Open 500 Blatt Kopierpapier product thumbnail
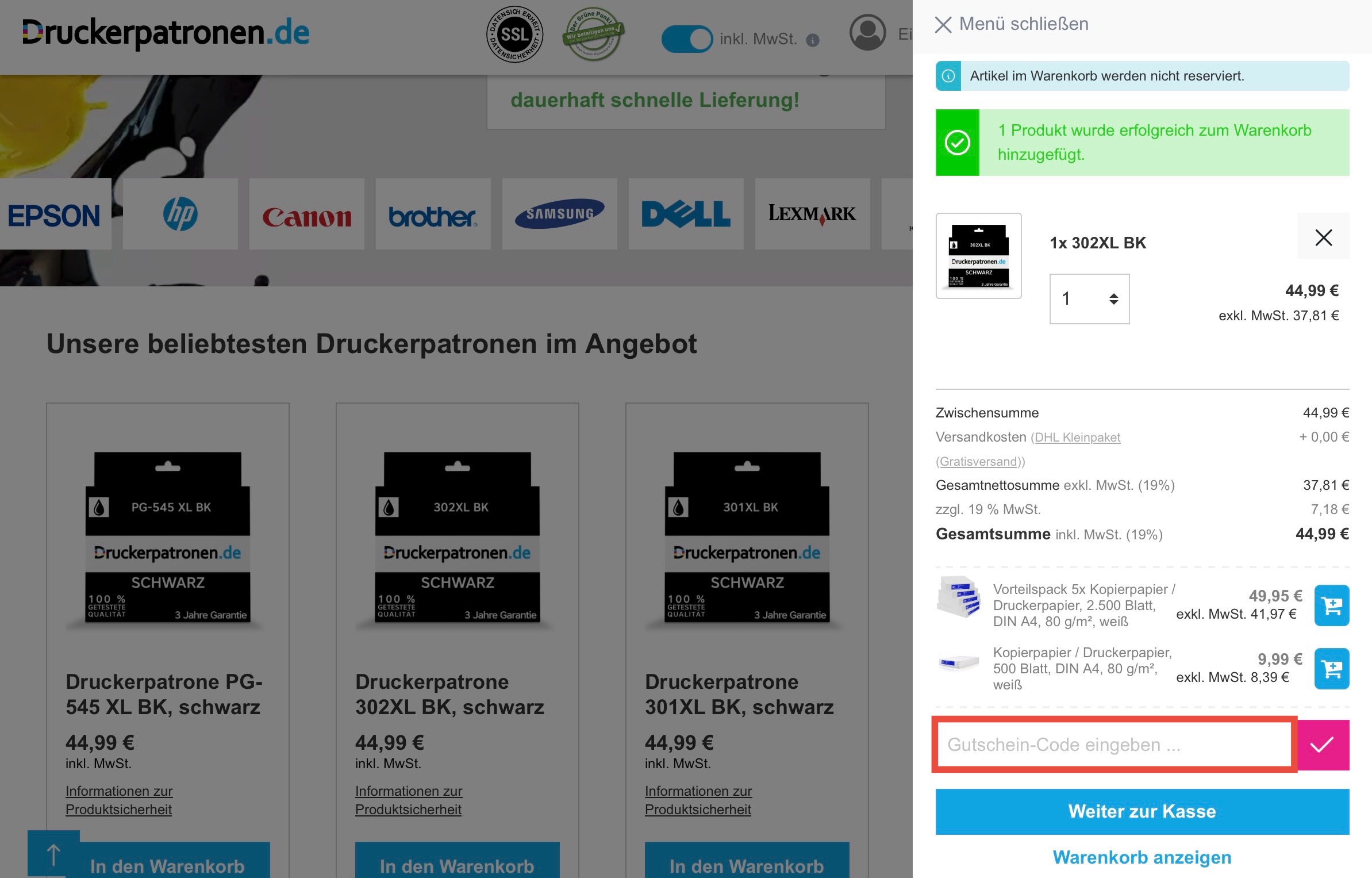Screen dimensions: 1372x878 pos(959,662)
